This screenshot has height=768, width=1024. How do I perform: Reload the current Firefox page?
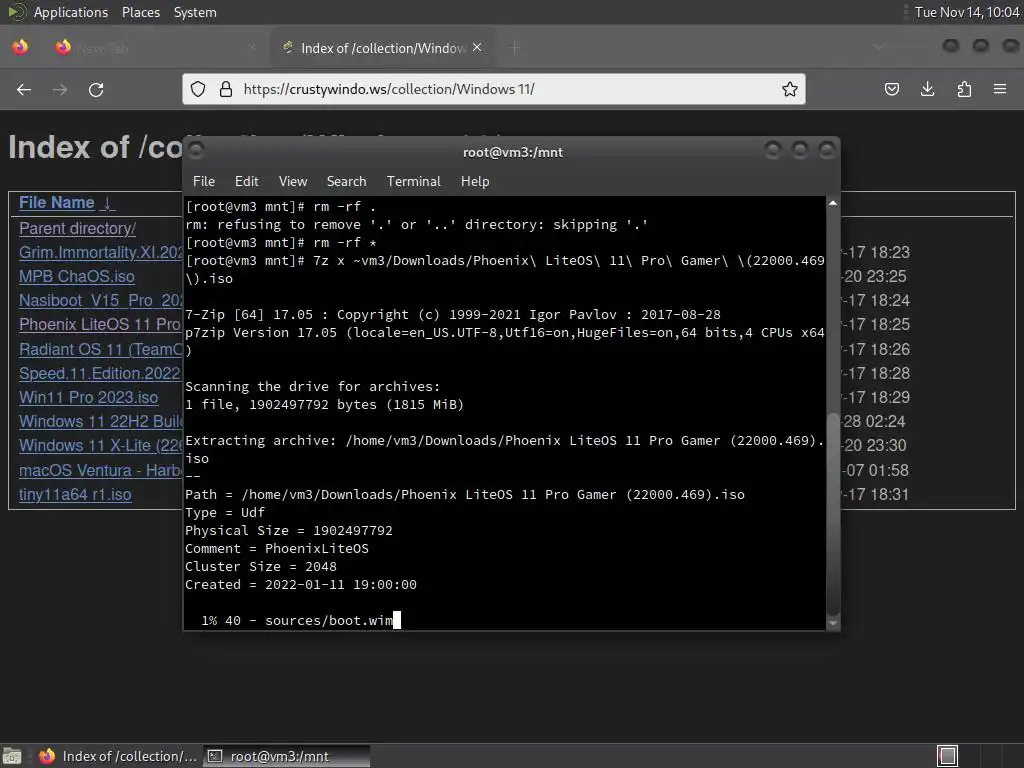coord(96,89)
